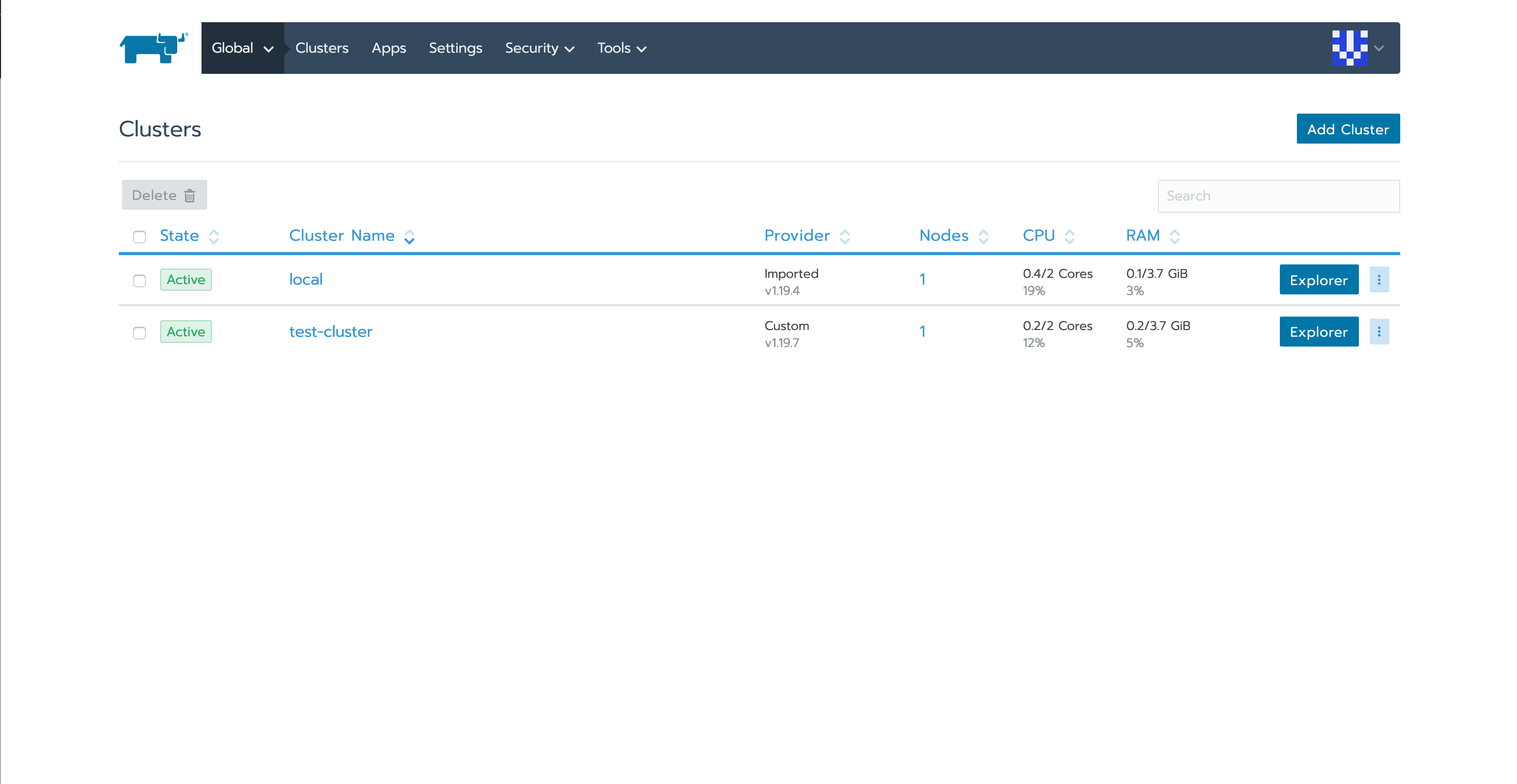Viewport: 1517px width, 784px height.
Task: Open the user avatar menu
Action: (x=1349, y=48)
